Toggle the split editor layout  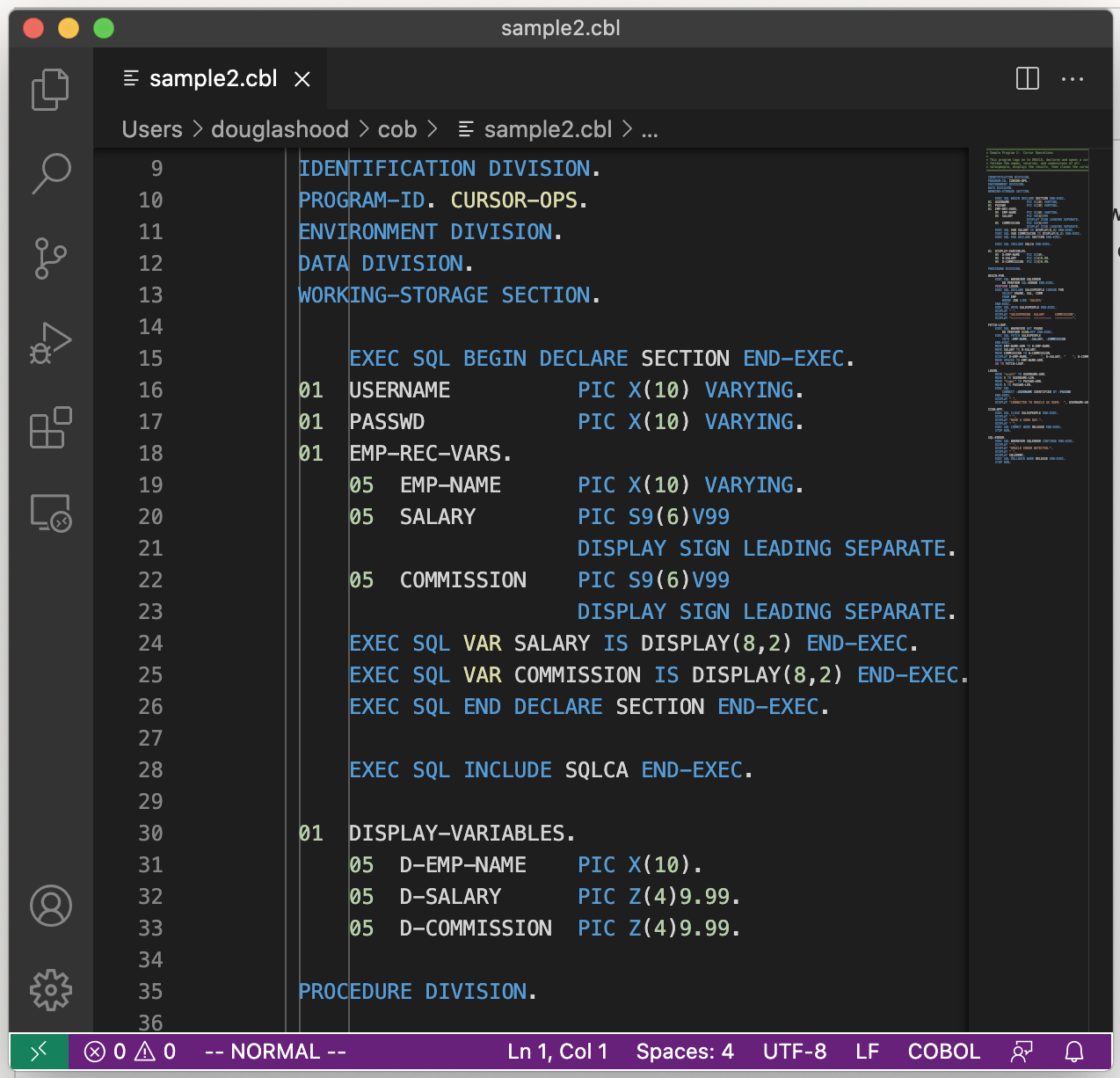[x=1026, y=78]
